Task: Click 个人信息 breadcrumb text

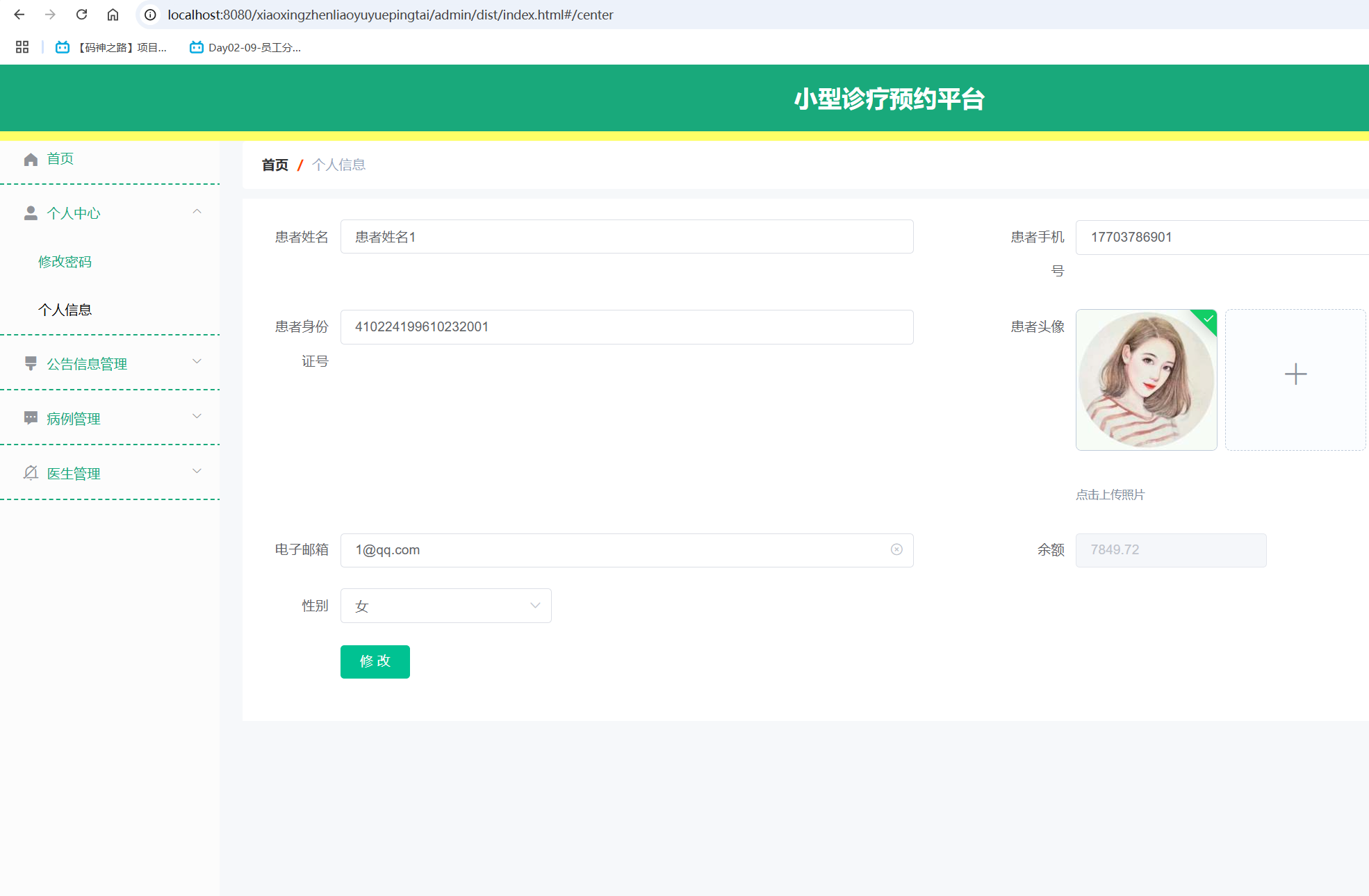Action: pyautogui.click(x=338, y=165)
